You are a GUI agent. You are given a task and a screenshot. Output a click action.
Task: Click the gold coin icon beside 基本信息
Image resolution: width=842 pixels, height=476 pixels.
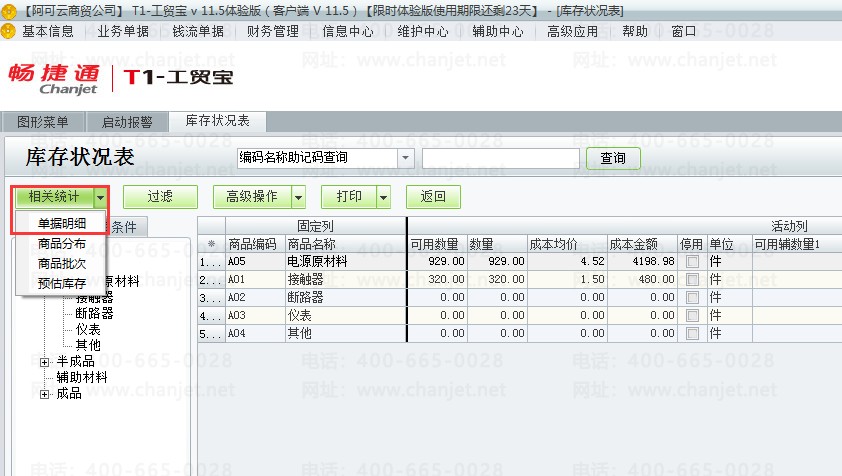8,31
